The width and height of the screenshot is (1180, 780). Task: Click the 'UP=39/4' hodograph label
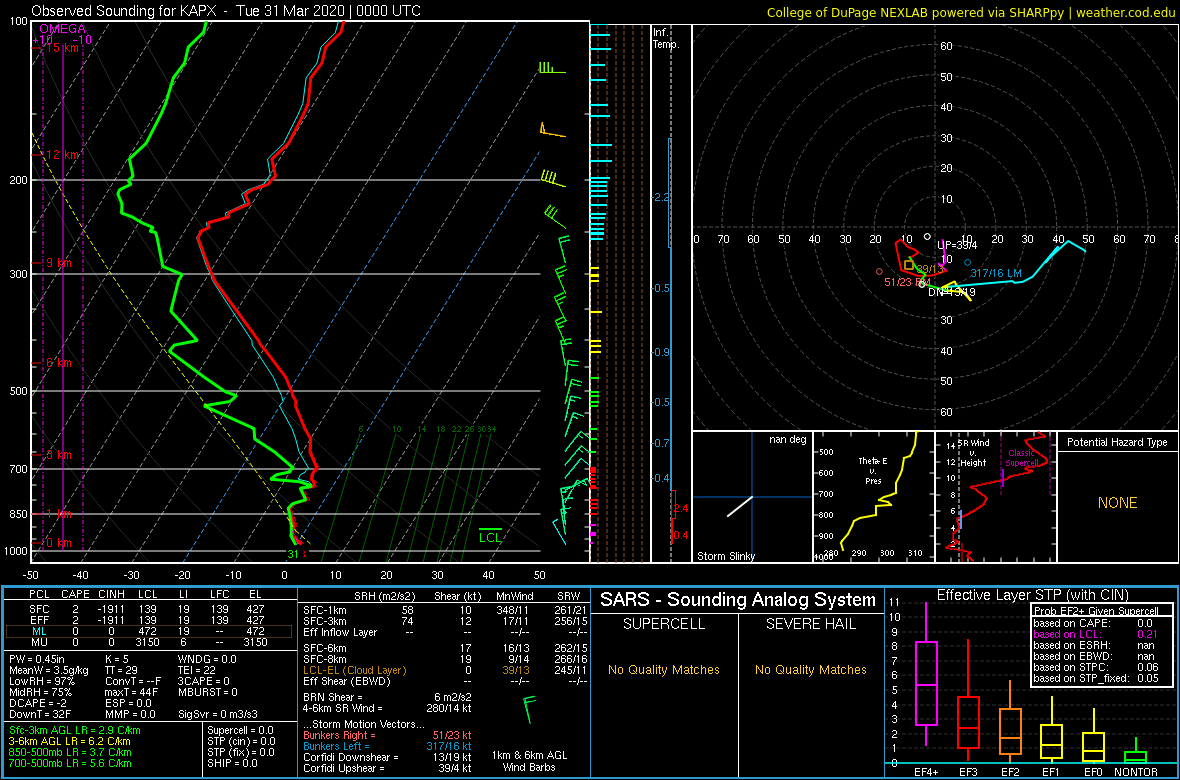click(x=956, y=245)
